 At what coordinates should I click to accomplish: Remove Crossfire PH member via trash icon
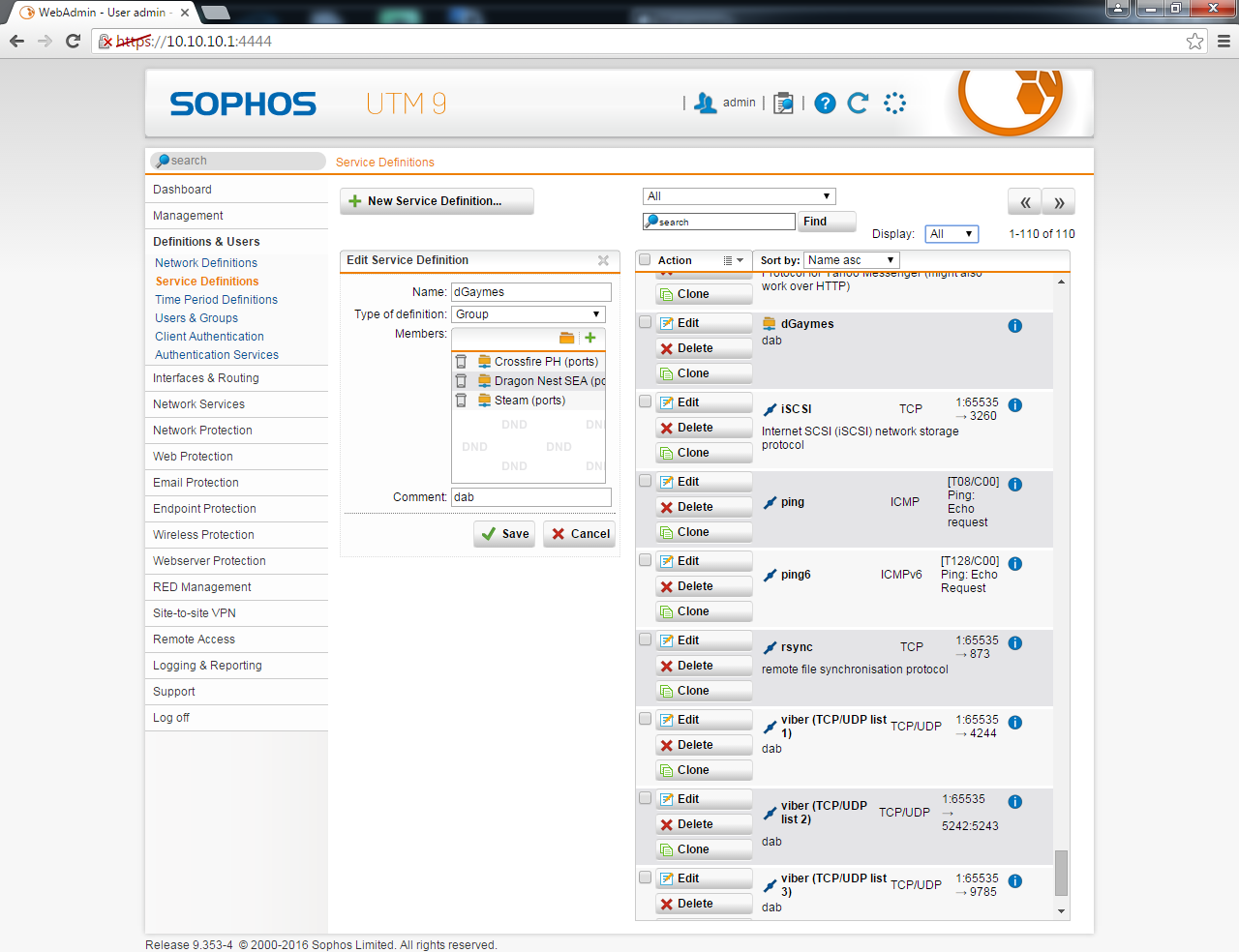461,362
